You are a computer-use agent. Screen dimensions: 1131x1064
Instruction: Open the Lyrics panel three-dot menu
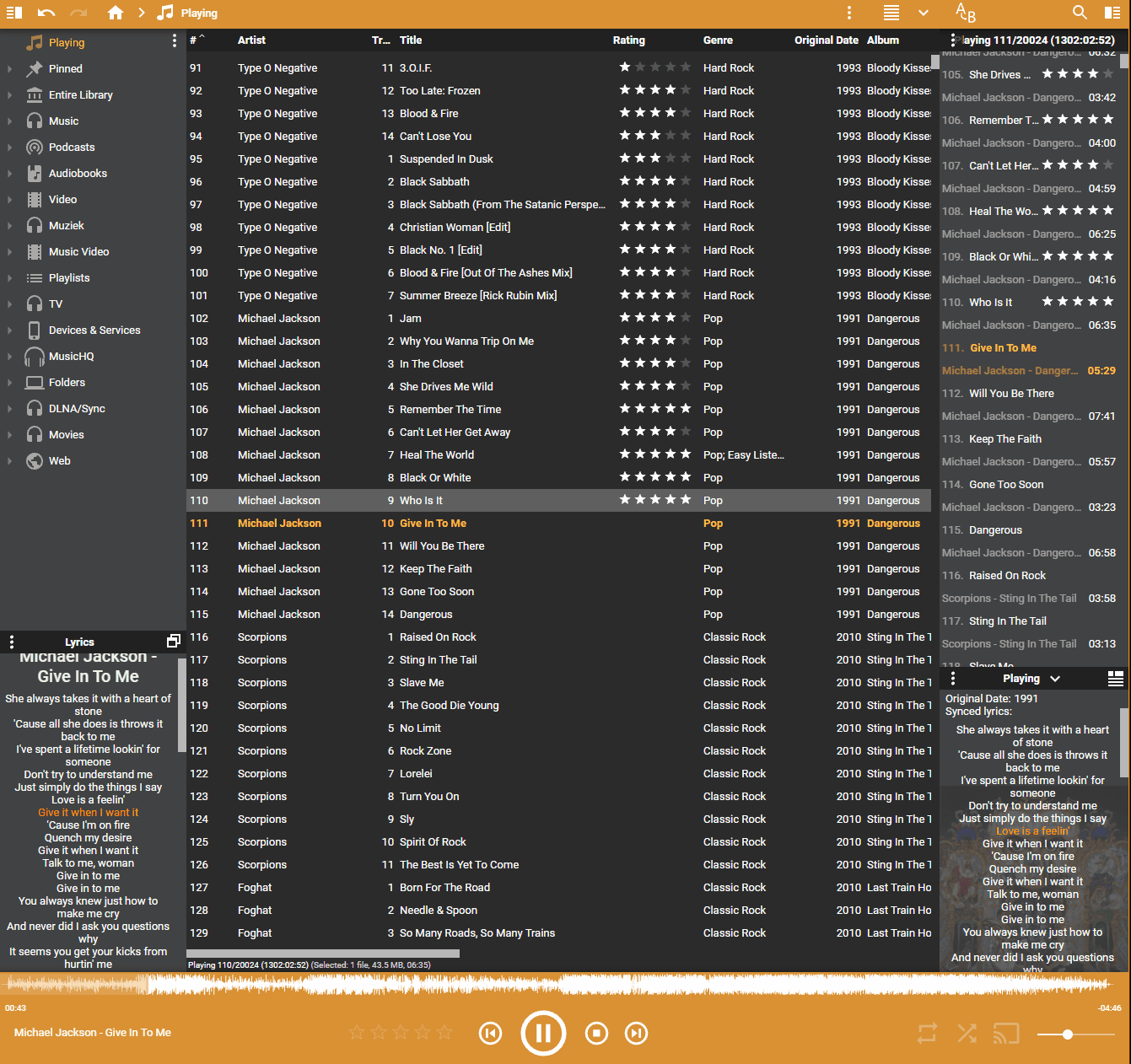click(x=11, y=642)
